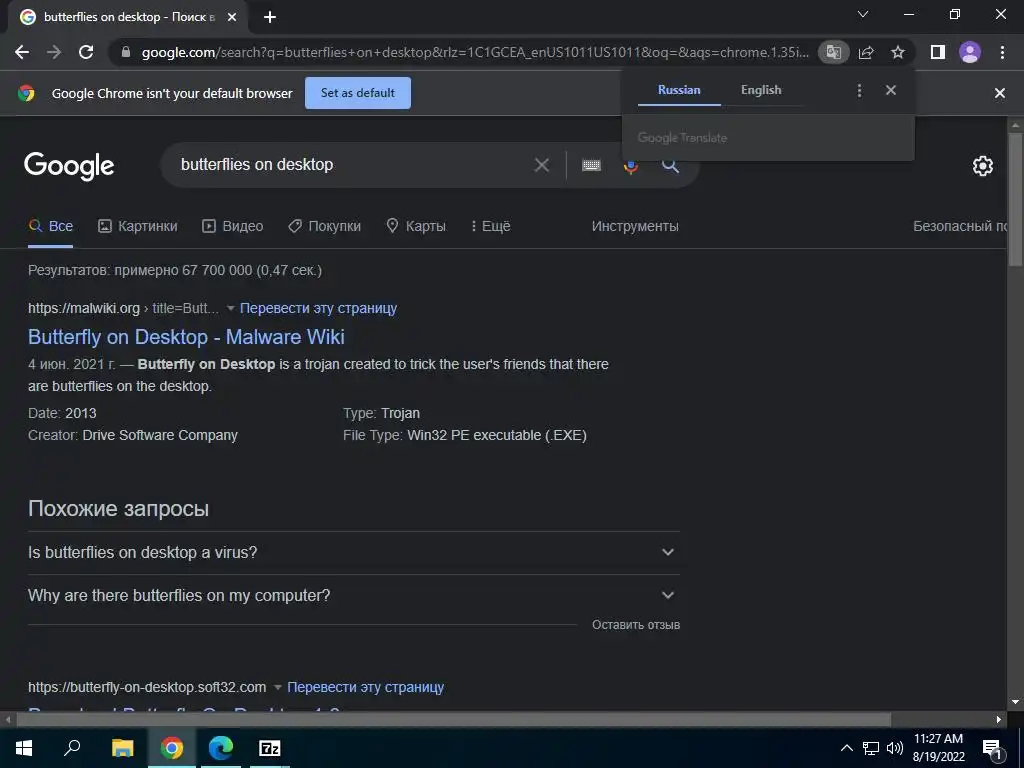The height and width of the screenshot is (768, 1024).
Task: Open the Chrome profile avatar
Action: pyautogui.click(x=970, y=52)
